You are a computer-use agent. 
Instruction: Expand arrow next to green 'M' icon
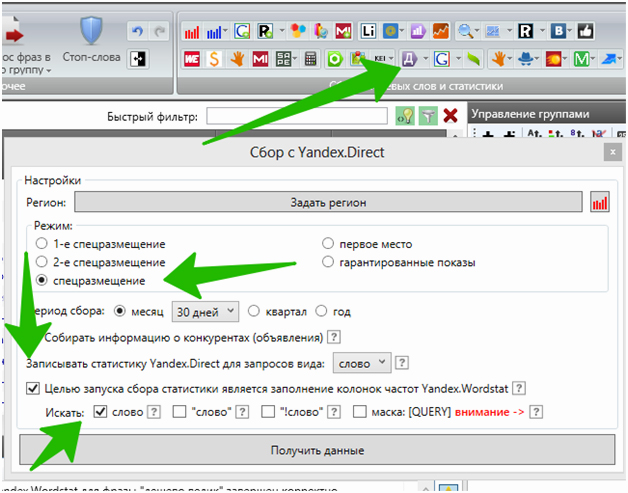tap(593, 59)
